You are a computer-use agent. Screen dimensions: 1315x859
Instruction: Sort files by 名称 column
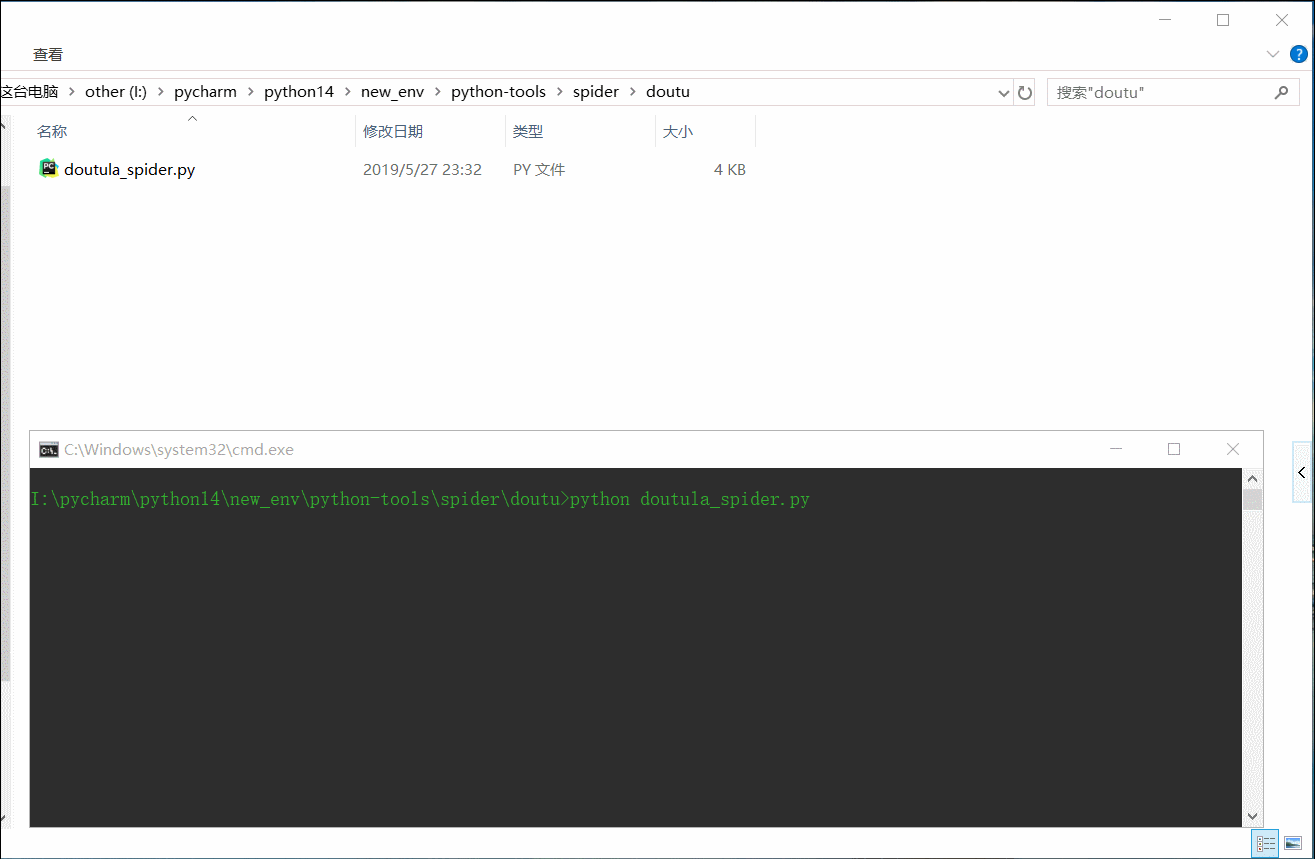[52, 132]
